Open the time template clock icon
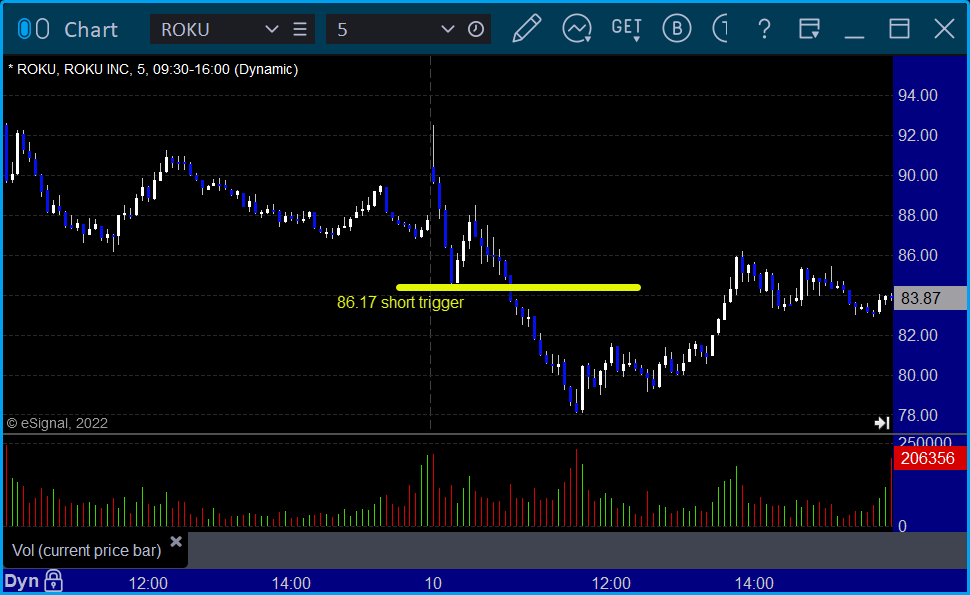Screen dimensions: 970x595 (476, 29)
